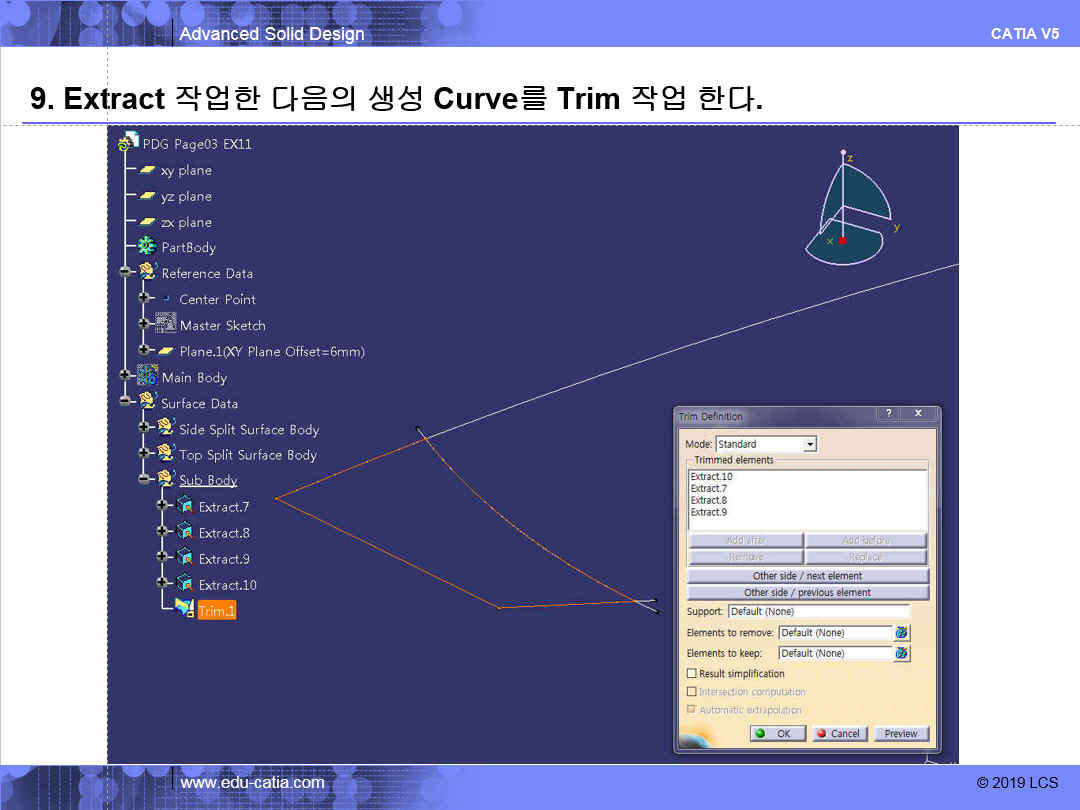Click the Elements to keep selection icon

[x=902, y=653]
